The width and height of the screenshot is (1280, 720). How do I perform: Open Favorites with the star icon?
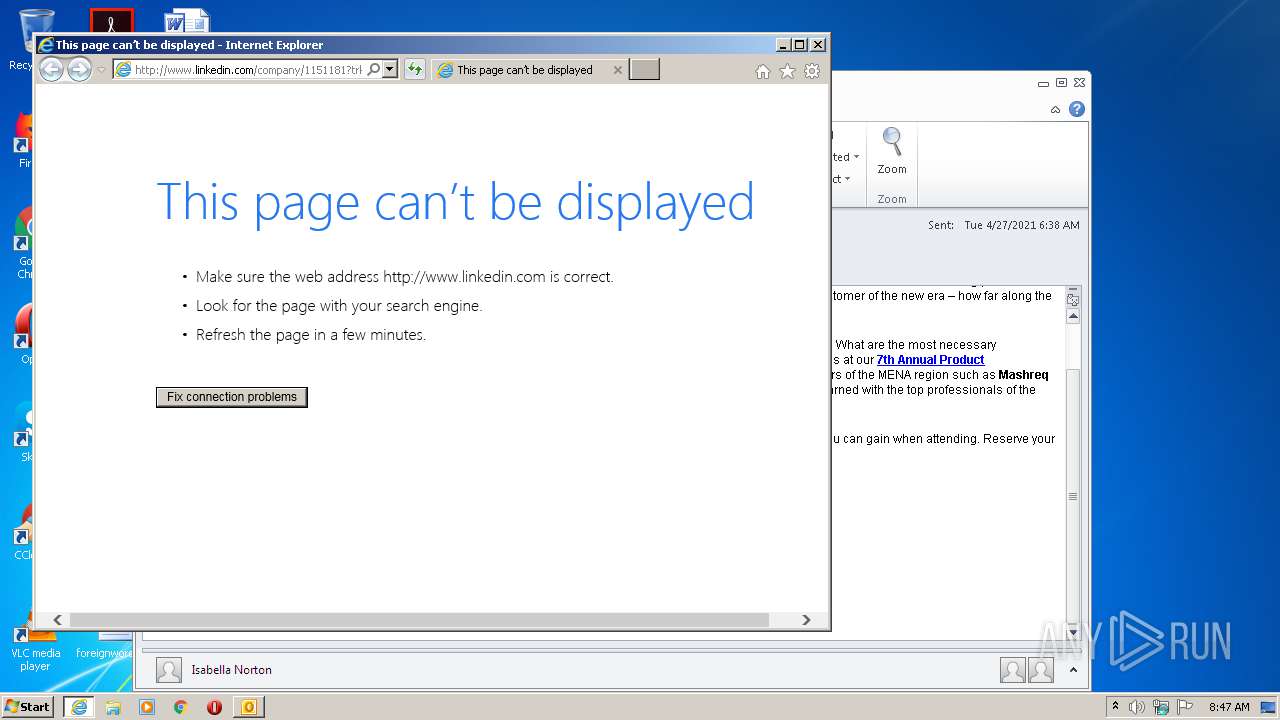[787, 71]
